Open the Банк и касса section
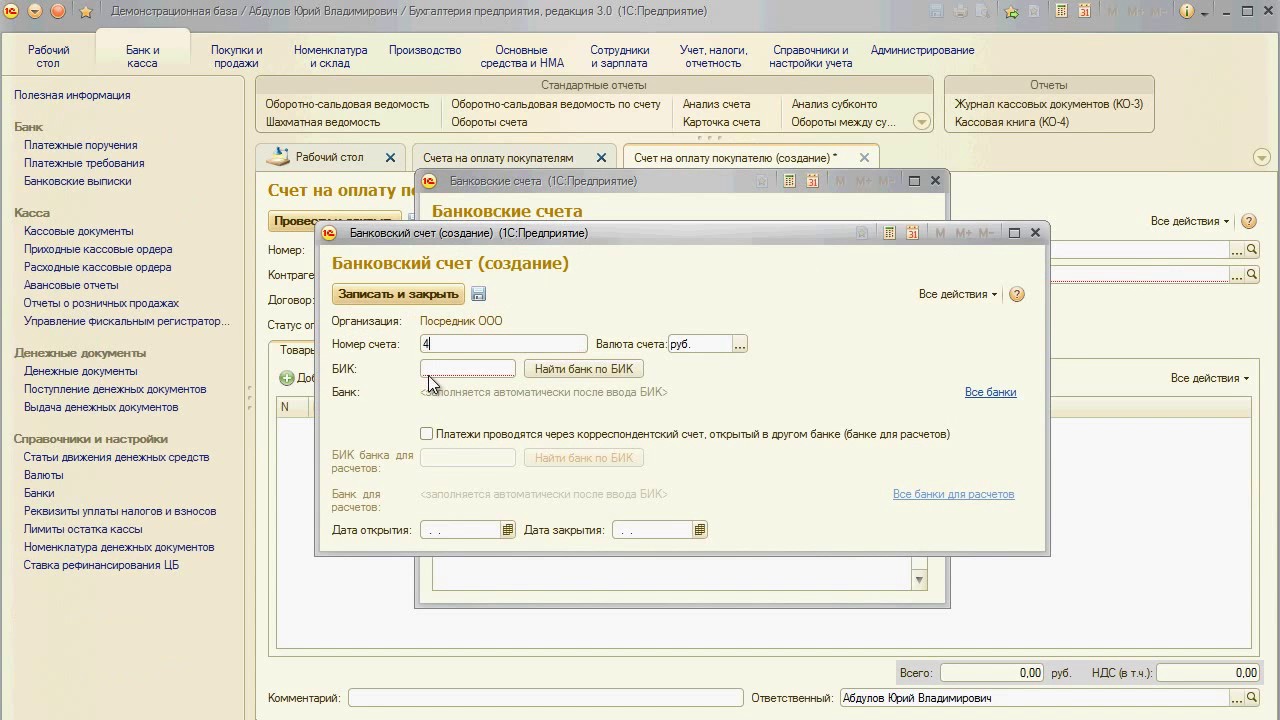The width and height of the screenshot is (1280, 720). pos(143,56)
